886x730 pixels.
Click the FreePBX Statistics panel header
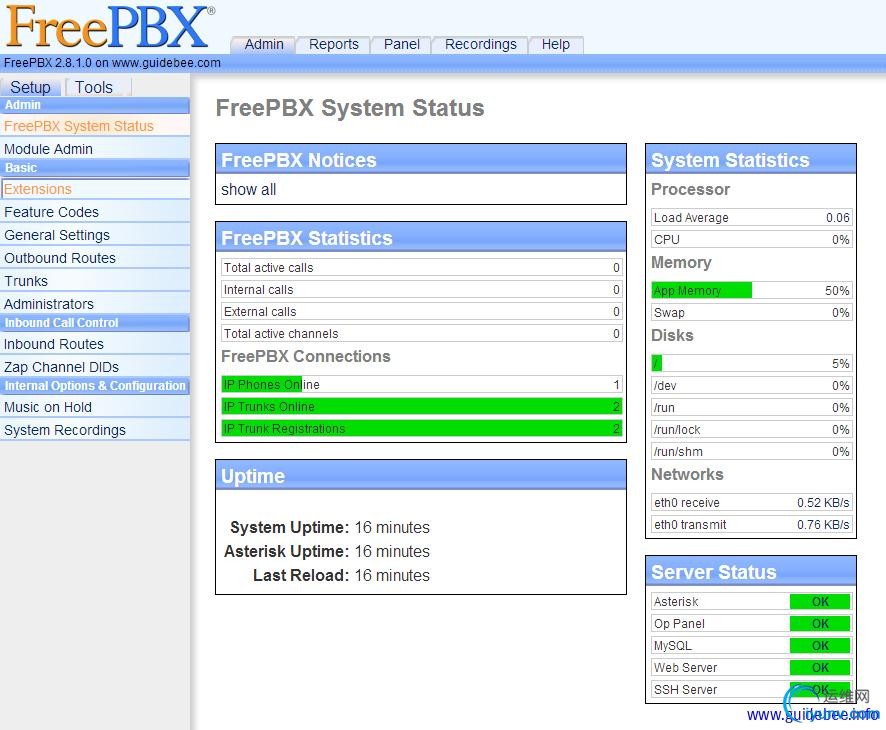coord(421,237)
